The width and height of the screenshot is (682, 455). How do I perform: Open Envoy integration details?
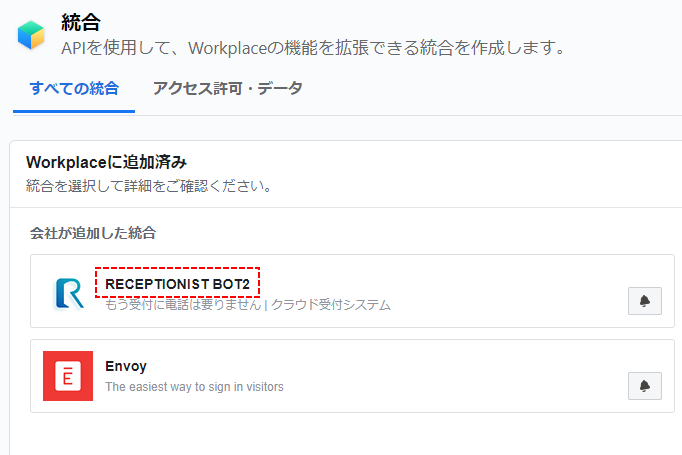(126, 366)
